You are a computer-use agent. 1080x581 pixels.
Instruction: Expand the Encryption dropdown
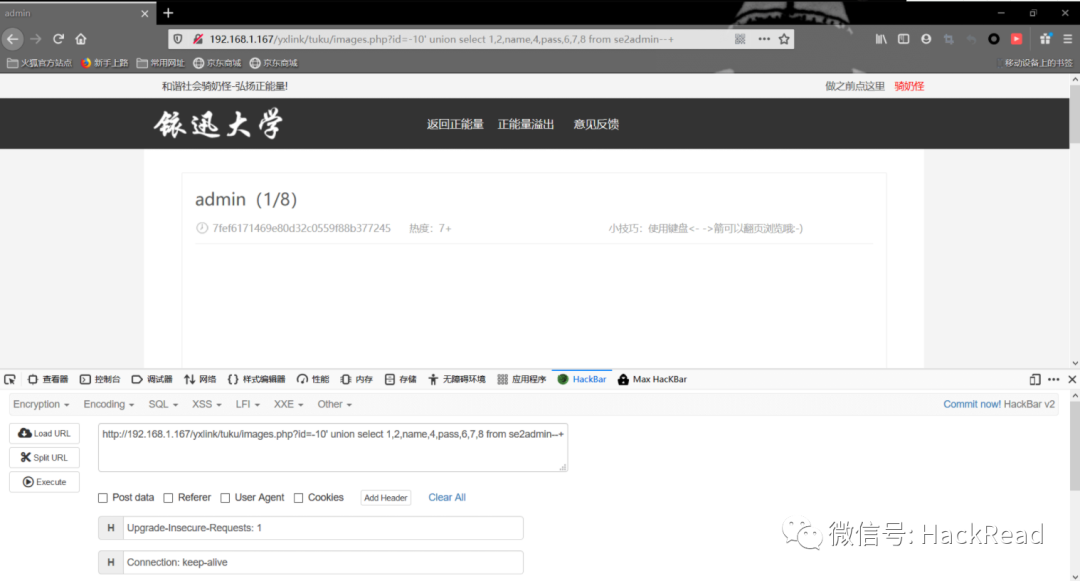(x=41, y=404)
